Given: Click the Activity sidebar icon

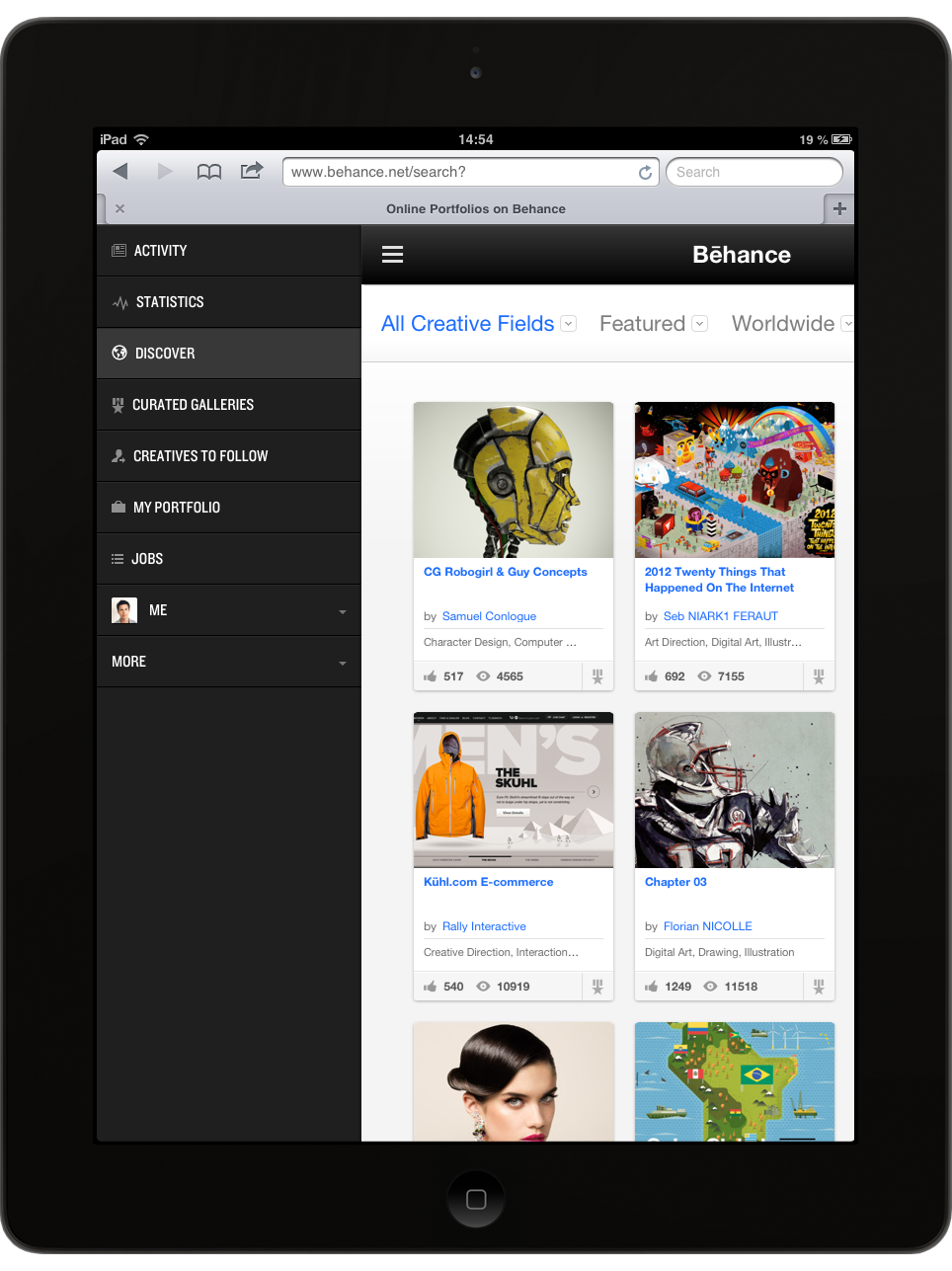Looking at the screenshot, I should coord(119,251).
